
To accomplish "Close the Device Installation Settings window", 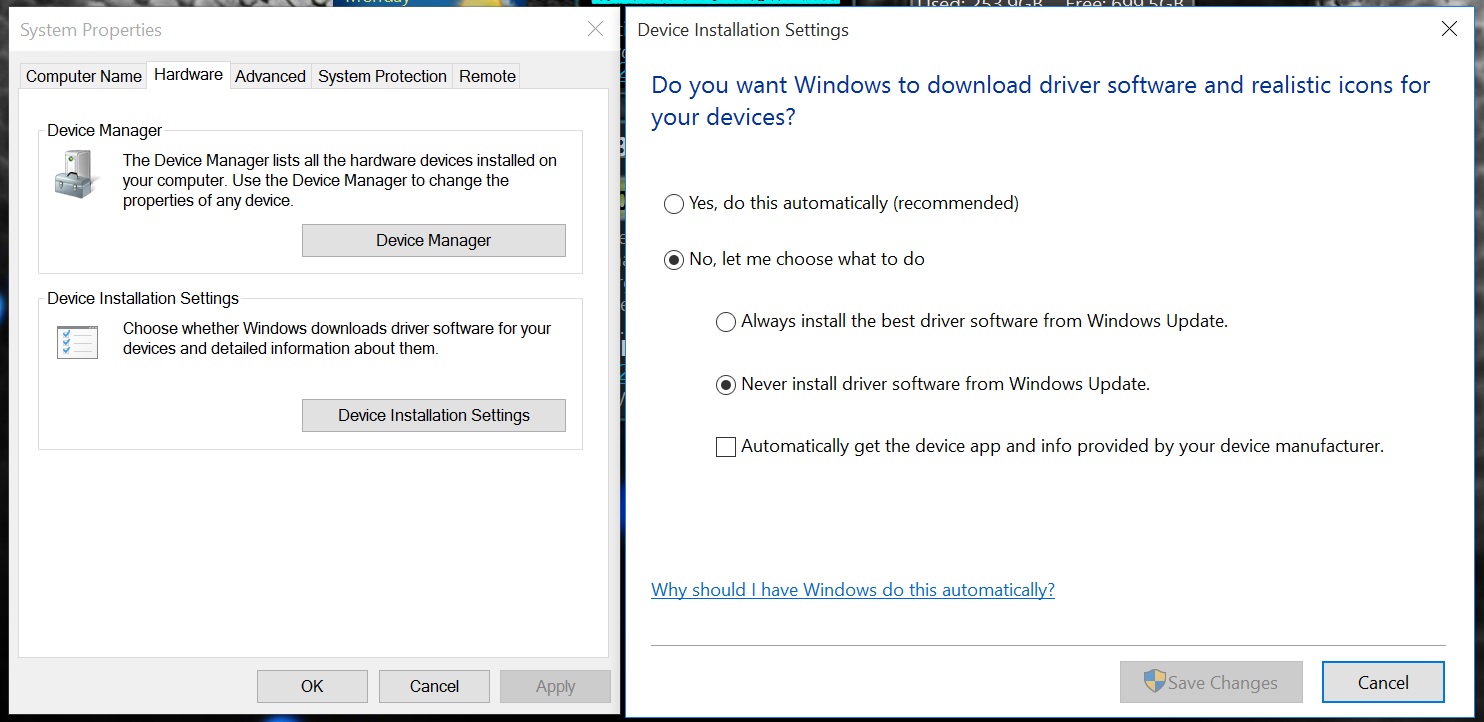I will click(x=1449, y=29).
